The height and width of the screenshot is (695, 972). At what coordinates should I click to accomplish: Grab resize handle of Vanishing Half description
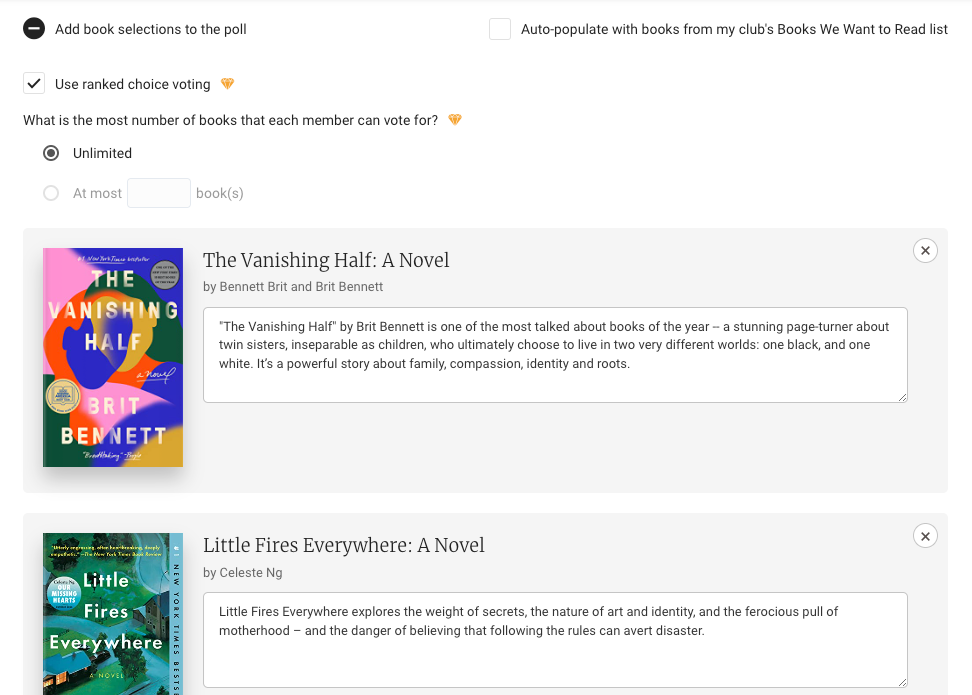(x=902, y=397)
